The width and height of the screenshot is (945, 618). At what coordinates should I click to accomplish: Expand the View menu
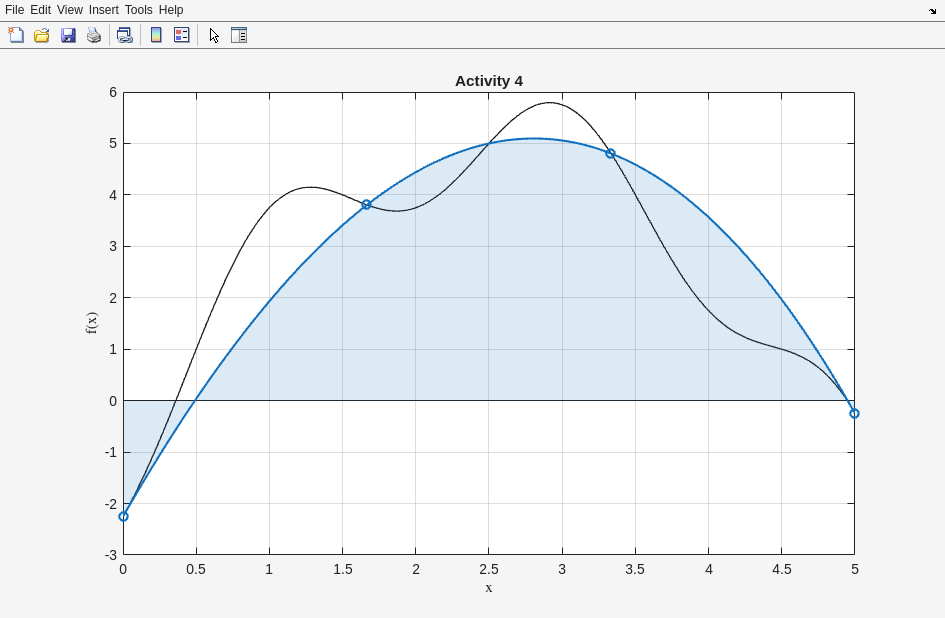pos(70,10)
